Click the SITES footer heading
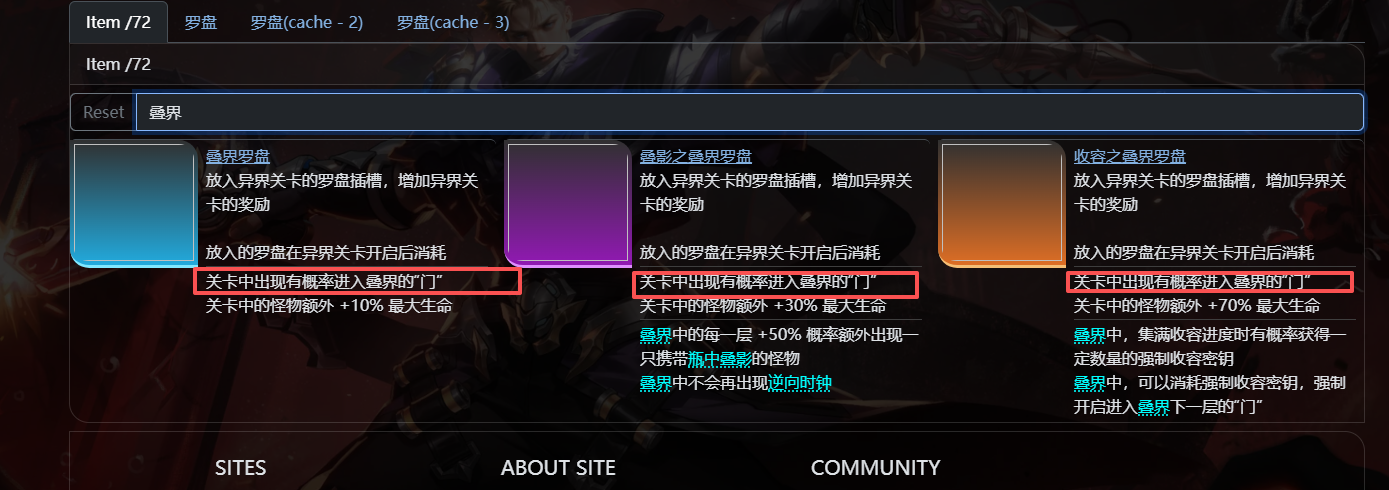The image size is (1389, 490). click(241, 468)
